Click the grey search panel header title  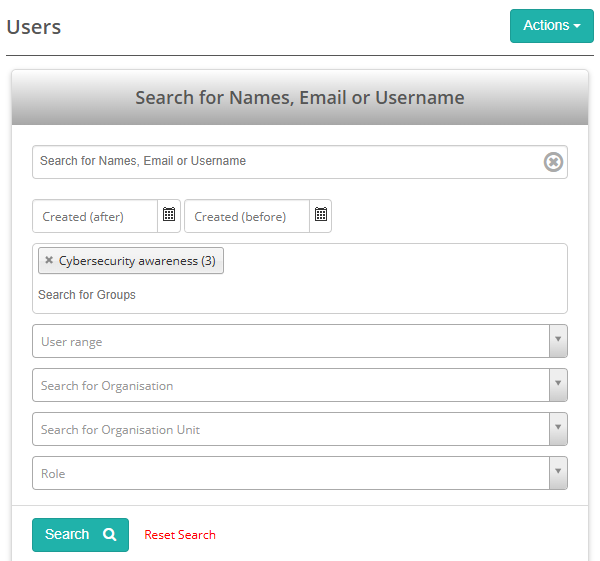pos(300,98)
